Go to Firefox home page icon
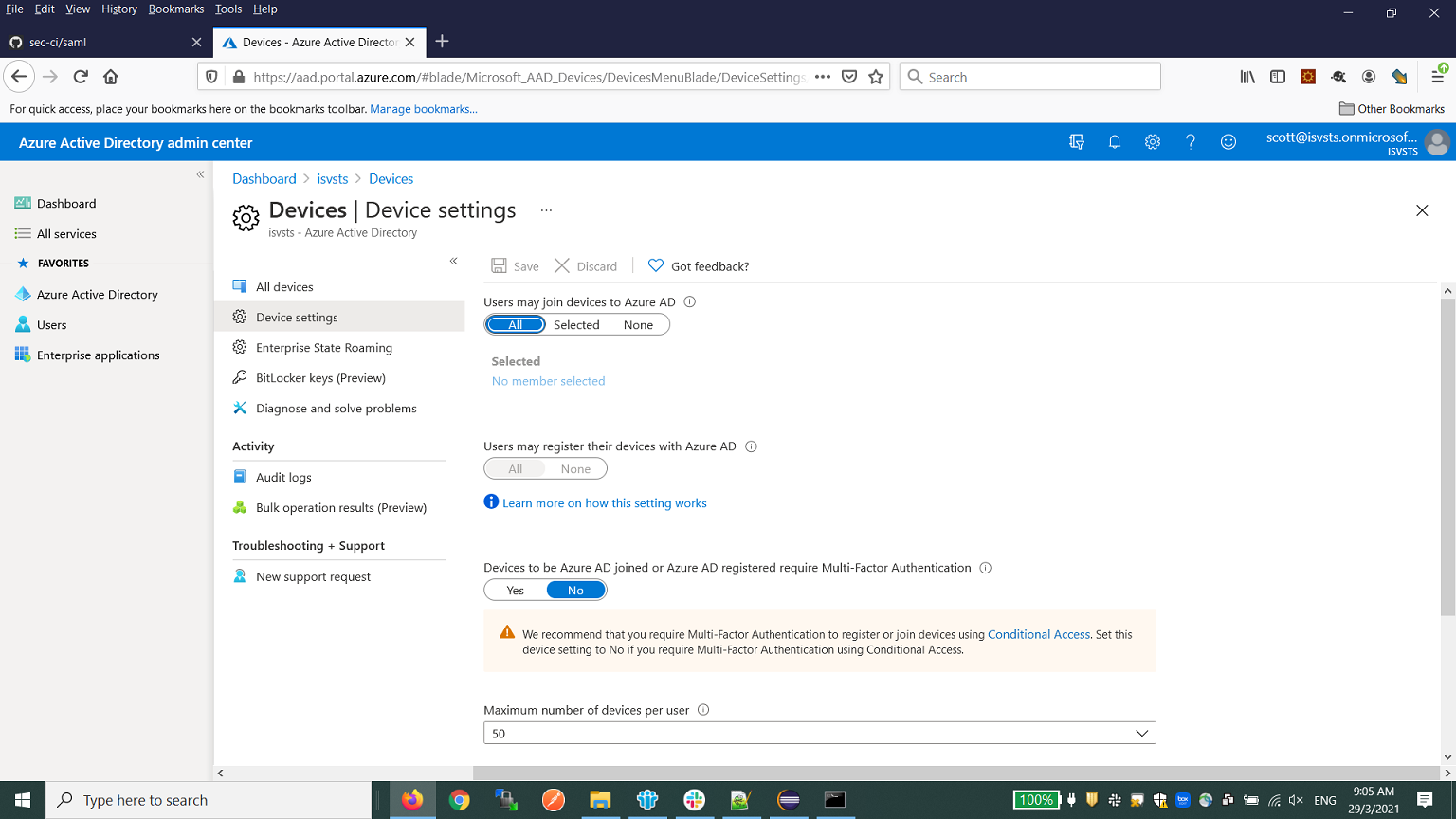1456x819 pixels. pos(111,77)
